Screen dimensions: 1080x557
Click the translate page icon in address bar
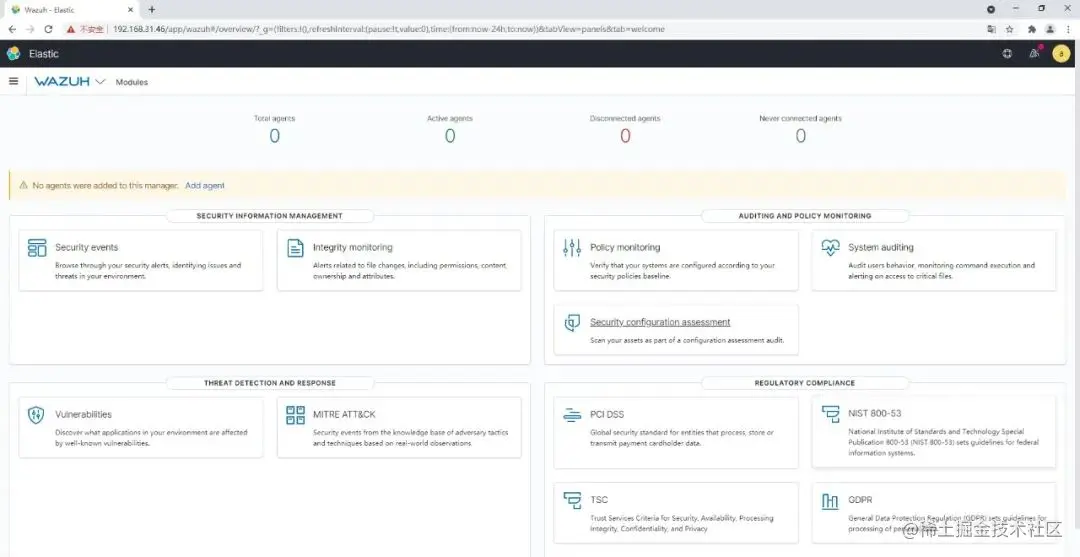click(991, 29)
